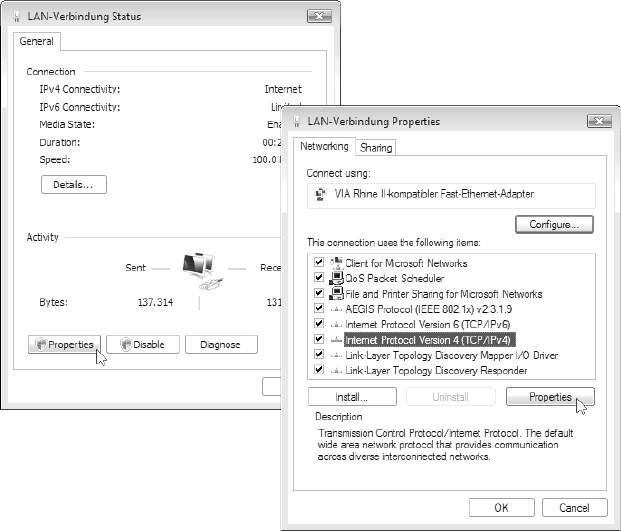Select QoS Packet Scheduler row text
Image resolution: width=621 pixels, height=531 pixels.
[x=394, y=278]
